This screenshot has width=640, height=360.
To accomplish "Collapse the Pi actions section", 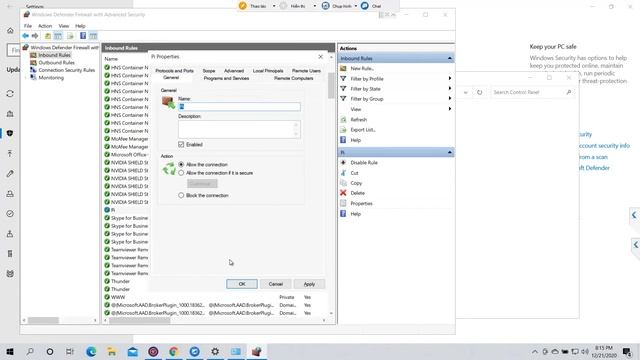I will pyautogui.click(x=450, y=152).
